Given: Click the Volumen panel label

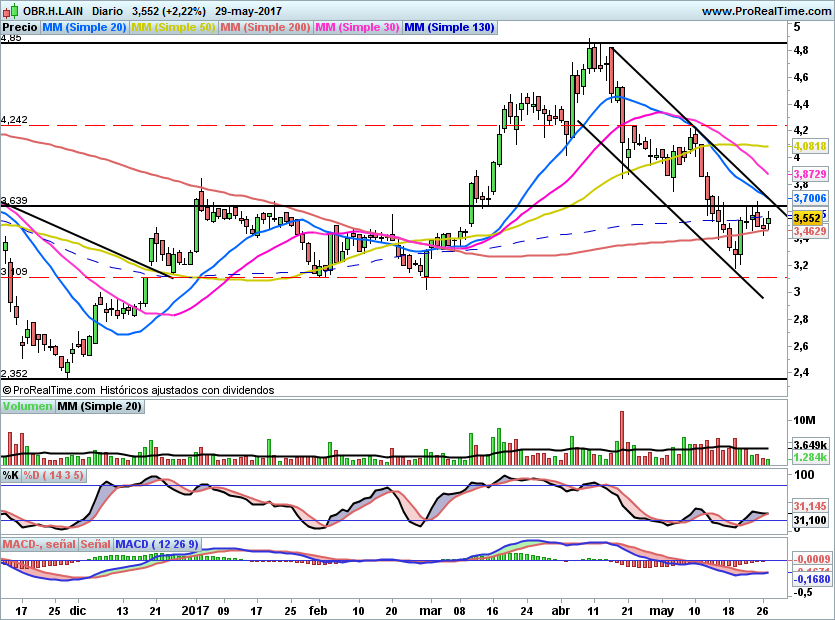Looking at the screenshot, I should (x=27, y=406).
